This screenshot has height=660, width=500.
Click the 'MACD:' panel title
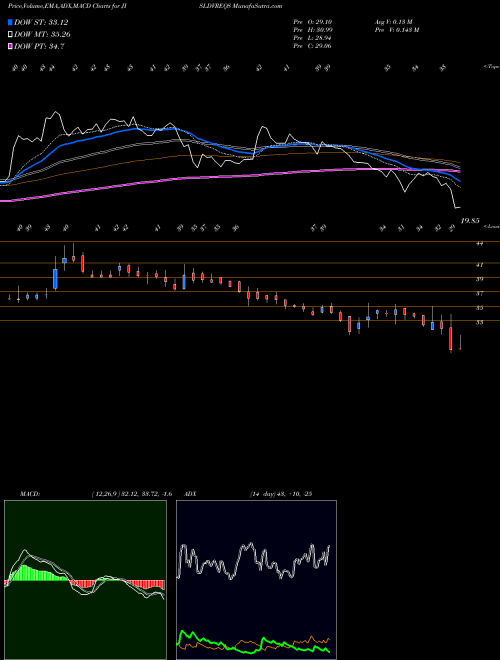click(x=30, y=494)
